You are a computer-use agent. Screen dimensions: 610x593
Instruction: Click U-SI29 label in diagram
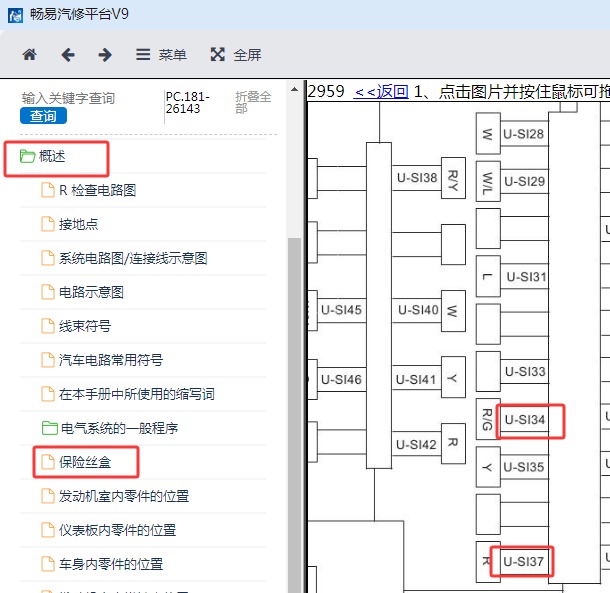pos(524,181)
